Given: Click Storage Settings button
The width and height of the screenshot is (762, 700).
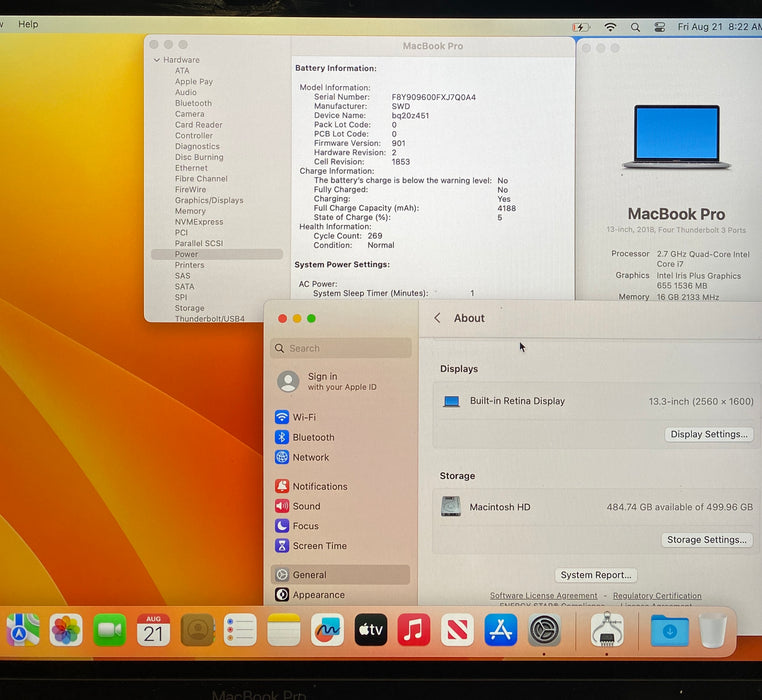Looking at the screenshot, I should [x=707, y=540].
